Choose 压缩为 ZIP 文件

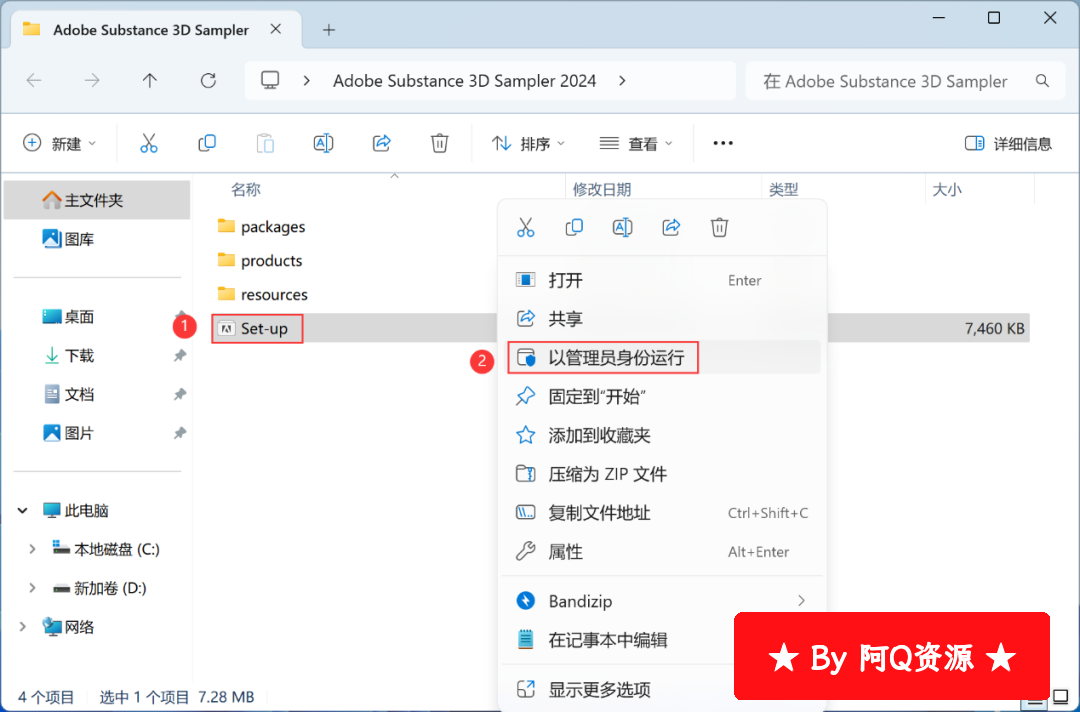click(x=663, y=474)
